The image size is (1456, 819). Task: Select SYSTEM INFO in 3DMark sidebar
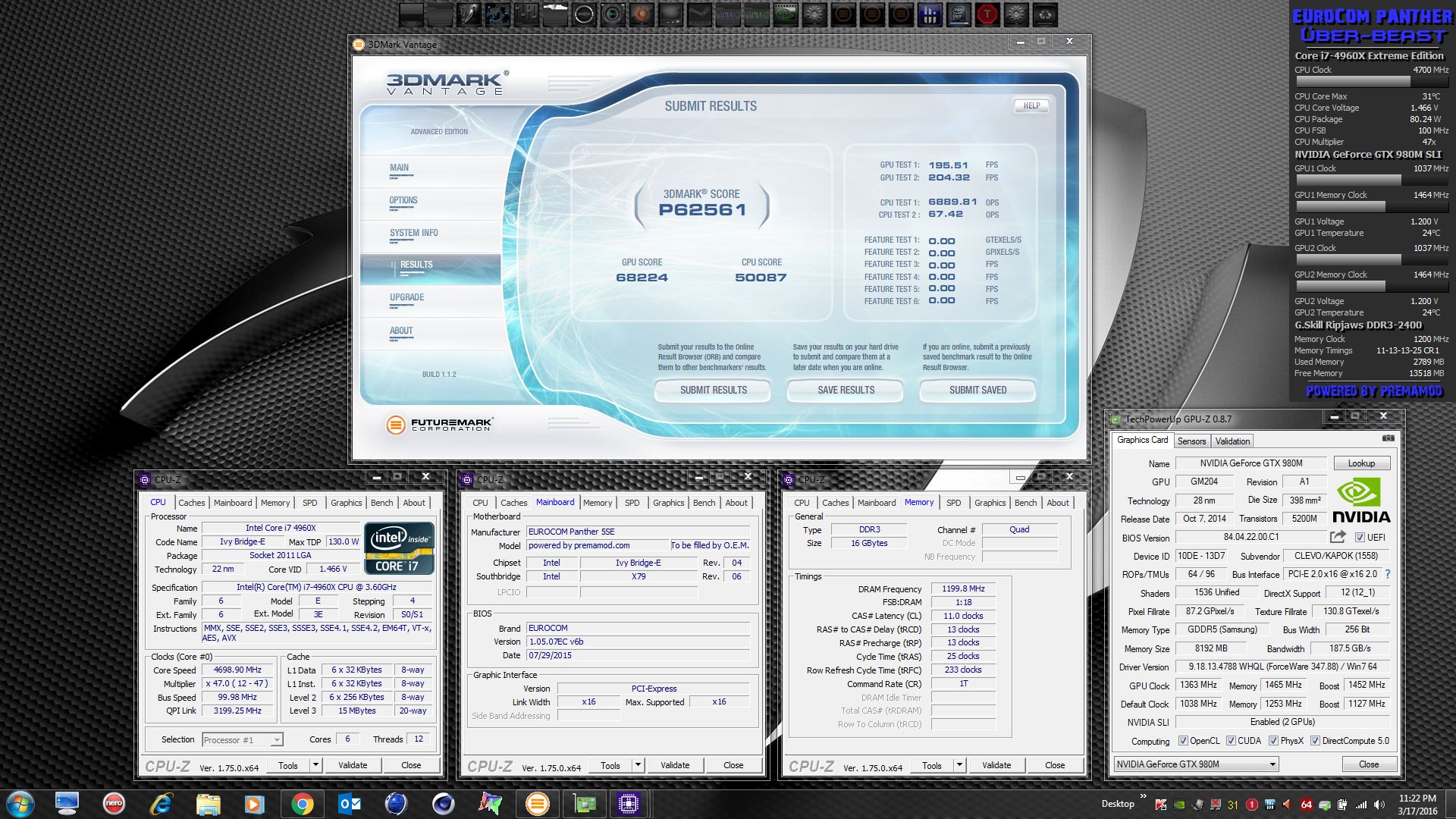coord(414,233)
